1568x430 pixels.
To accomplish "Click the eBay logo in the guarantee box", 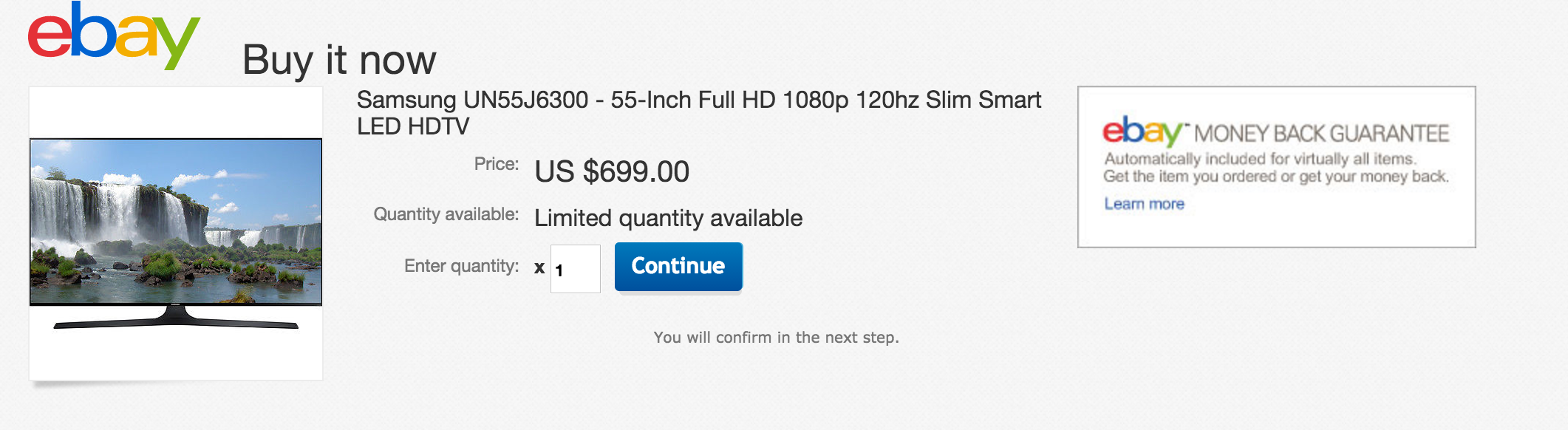I will tap(1142, 132).
